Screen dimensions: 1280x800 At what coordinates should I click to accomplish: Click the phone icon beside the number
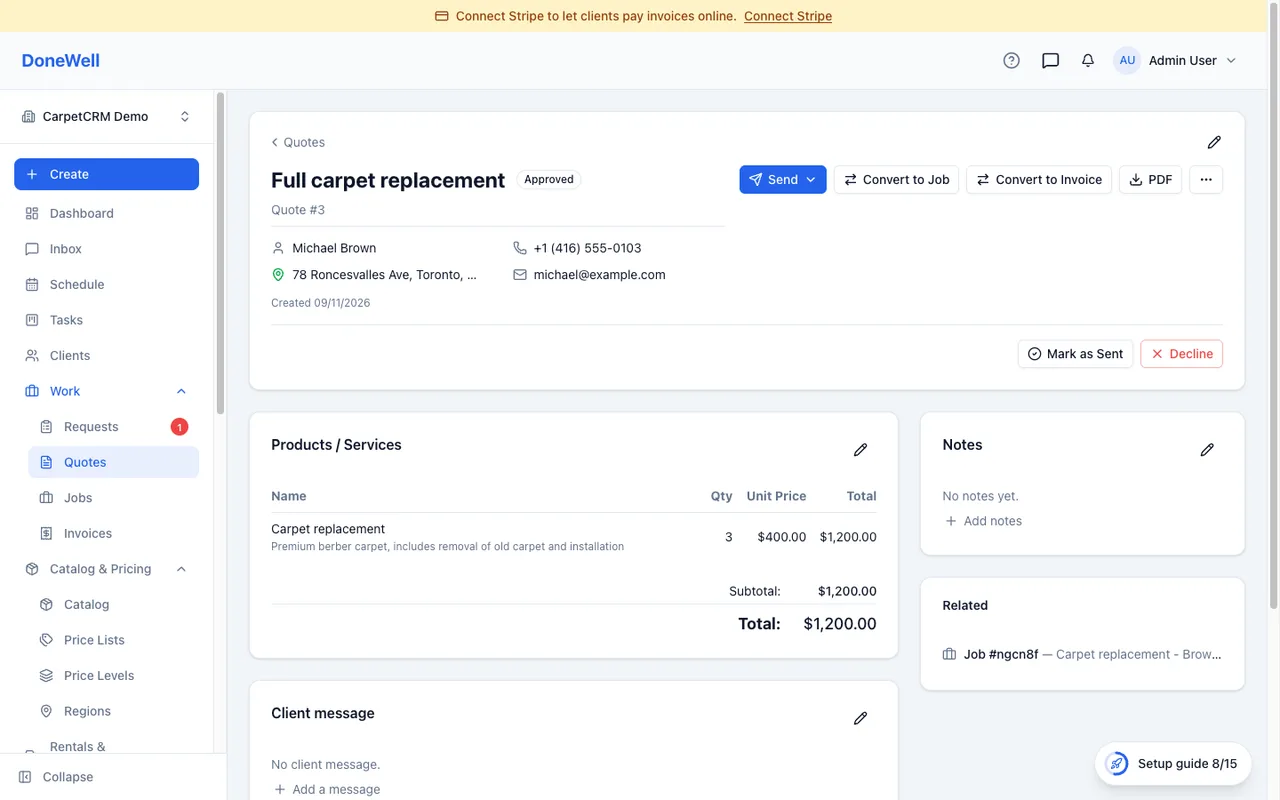pyautogui.click(x=519, y=248)
